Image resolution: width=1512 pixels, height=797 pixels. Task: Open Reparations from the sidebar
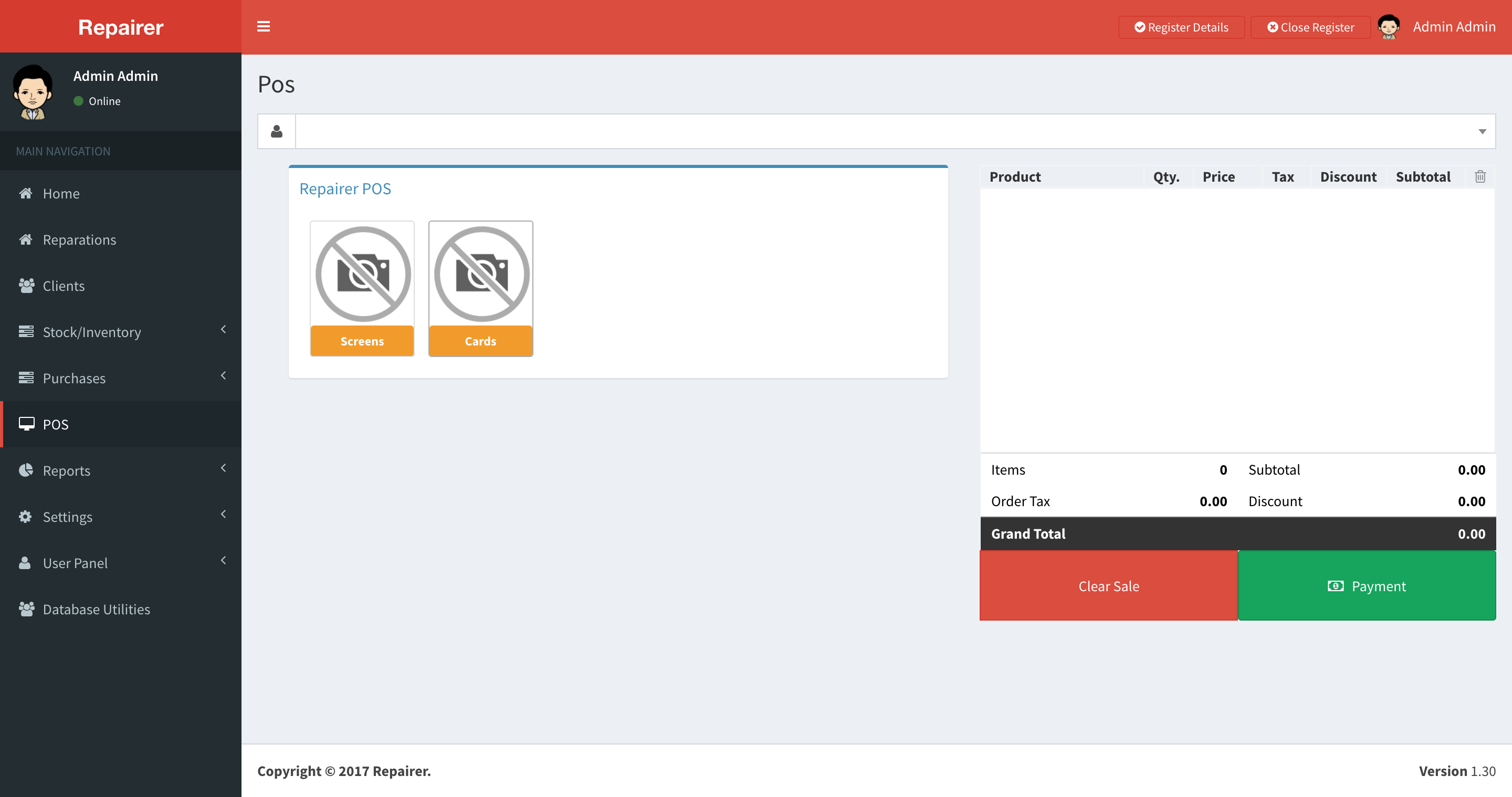coord(79,239)
